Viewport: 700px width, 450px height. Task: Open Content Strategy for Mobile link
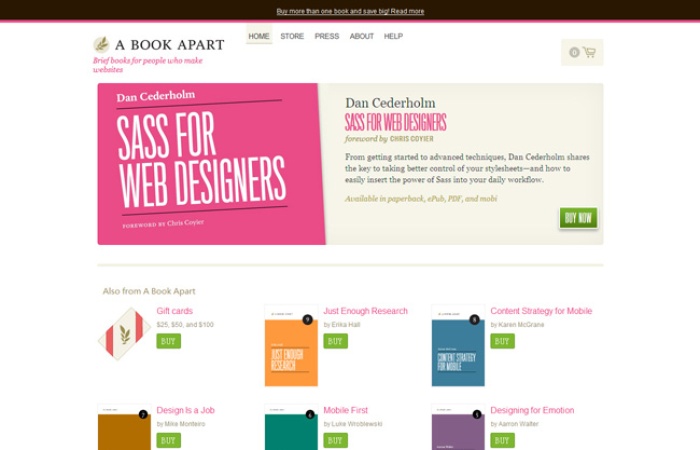(x=541, y=311)
